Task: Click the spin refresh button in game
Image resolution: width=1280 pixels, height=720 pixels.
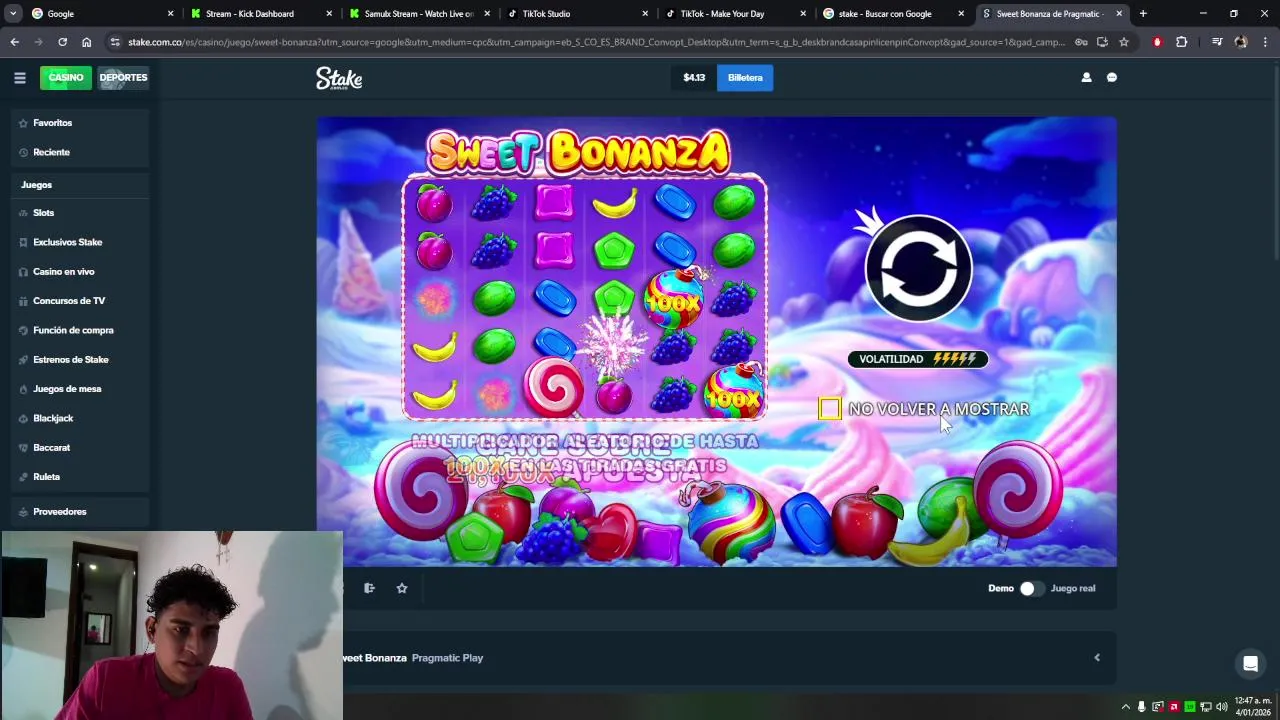Action: click(918, 268)
